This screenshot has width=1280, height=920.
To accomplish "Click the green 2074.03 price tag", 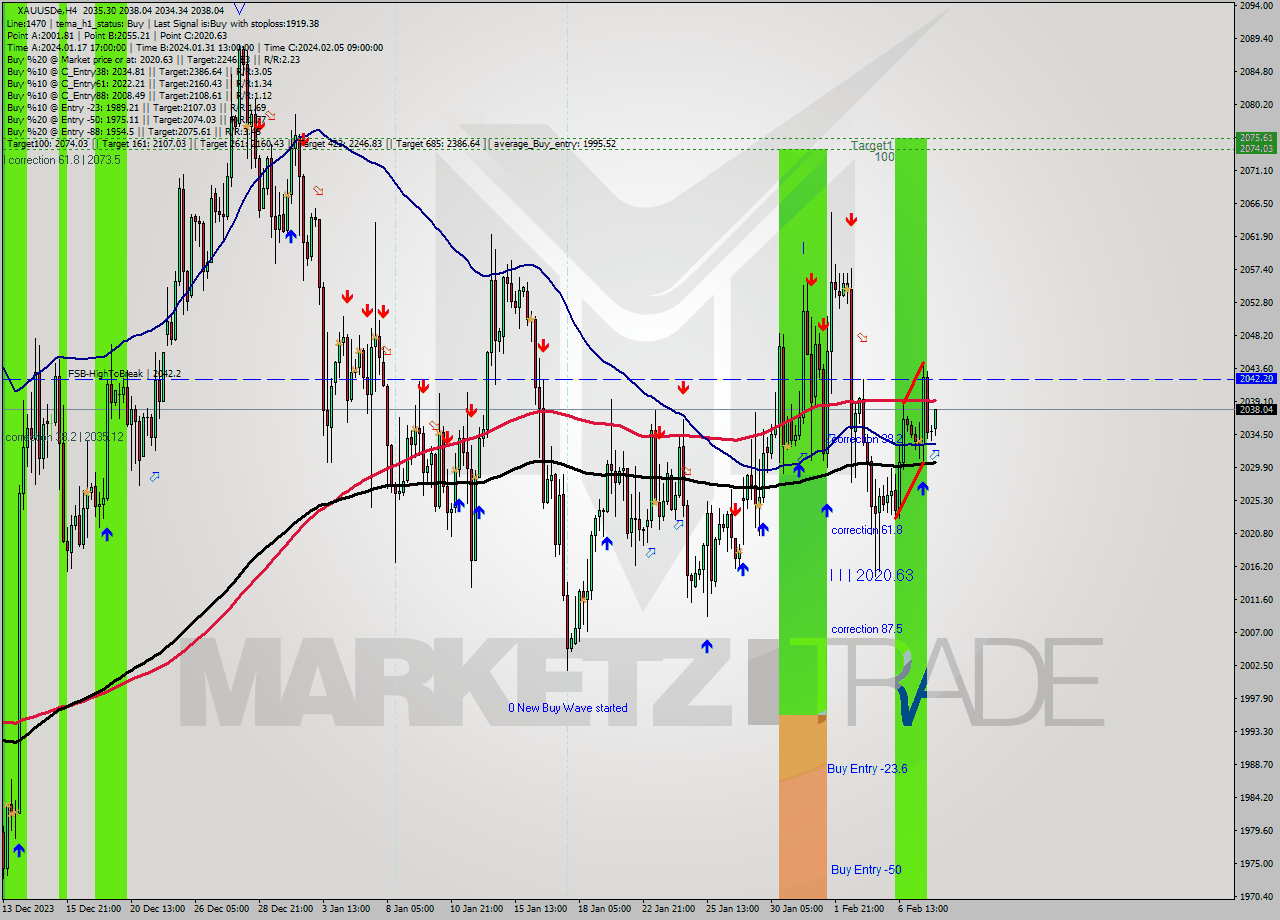I will 1256,148.
